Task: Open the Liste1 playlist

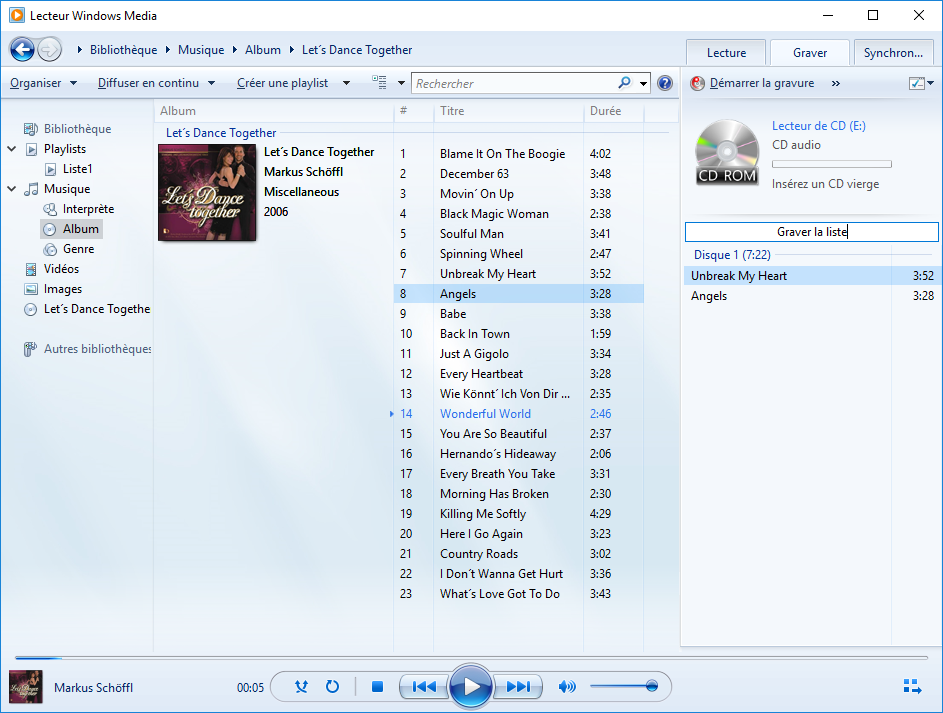Action: pos(78,169)
